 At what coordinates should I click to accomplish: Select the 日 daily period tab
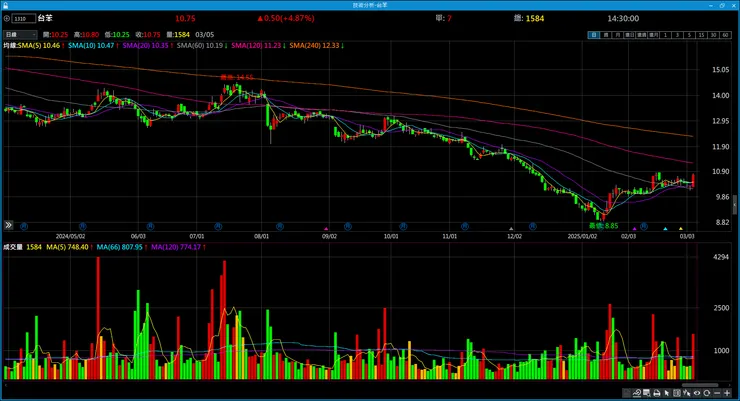(x=594, y=35)
